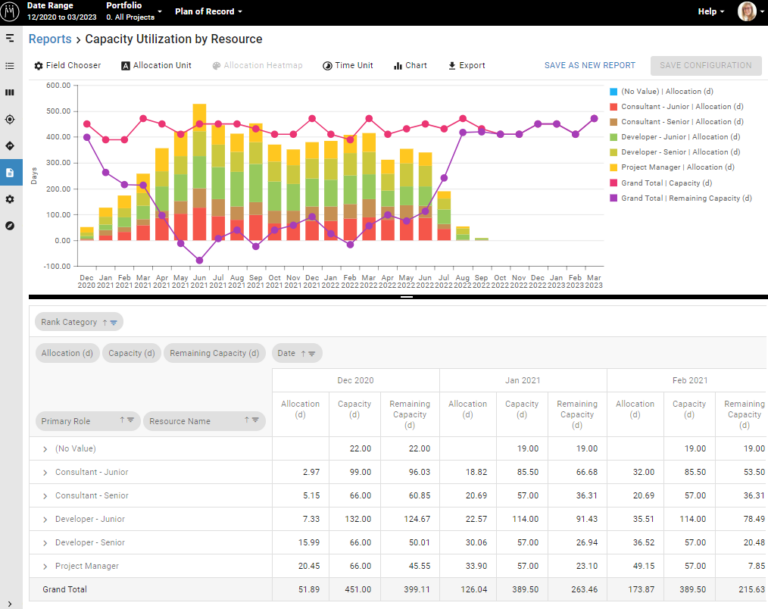Select the Capacity (d) field chip
Viewport: 768px width, 609px height.
pos(131,353)
